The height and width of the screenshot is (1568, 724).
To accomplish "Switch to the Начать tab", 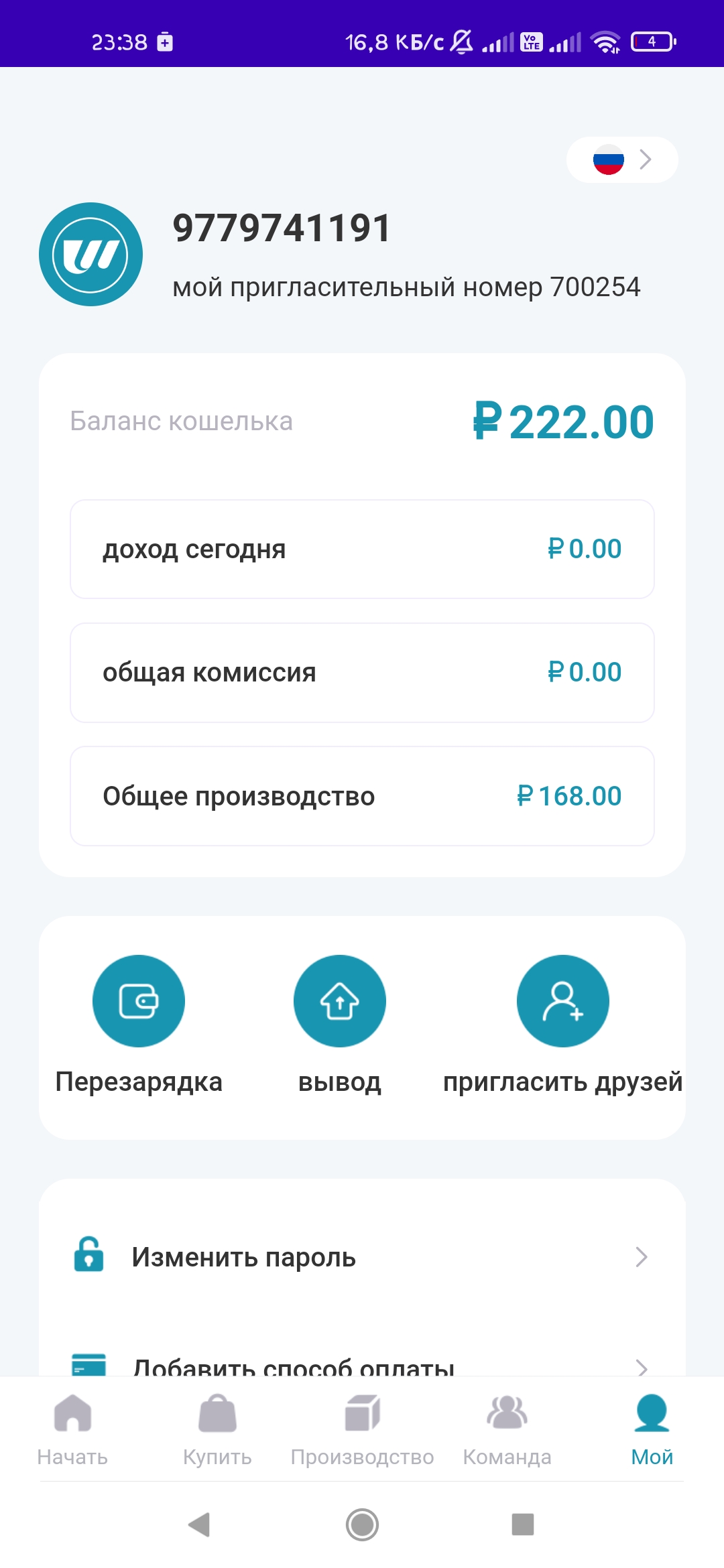I will 72,1427.
